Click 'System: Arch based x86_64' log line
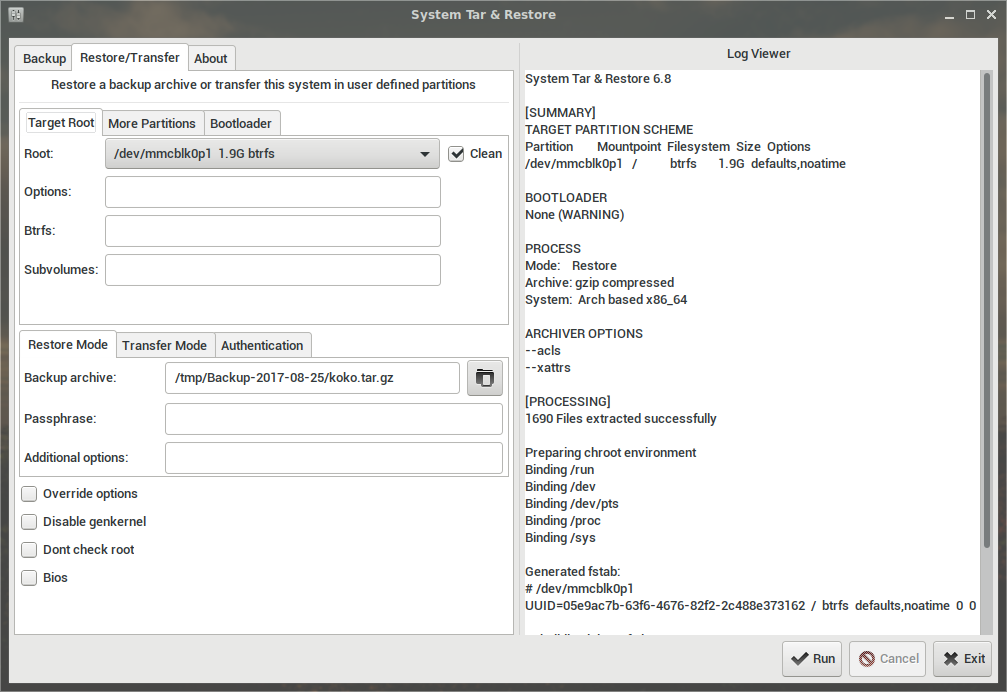 click(606, 300)
